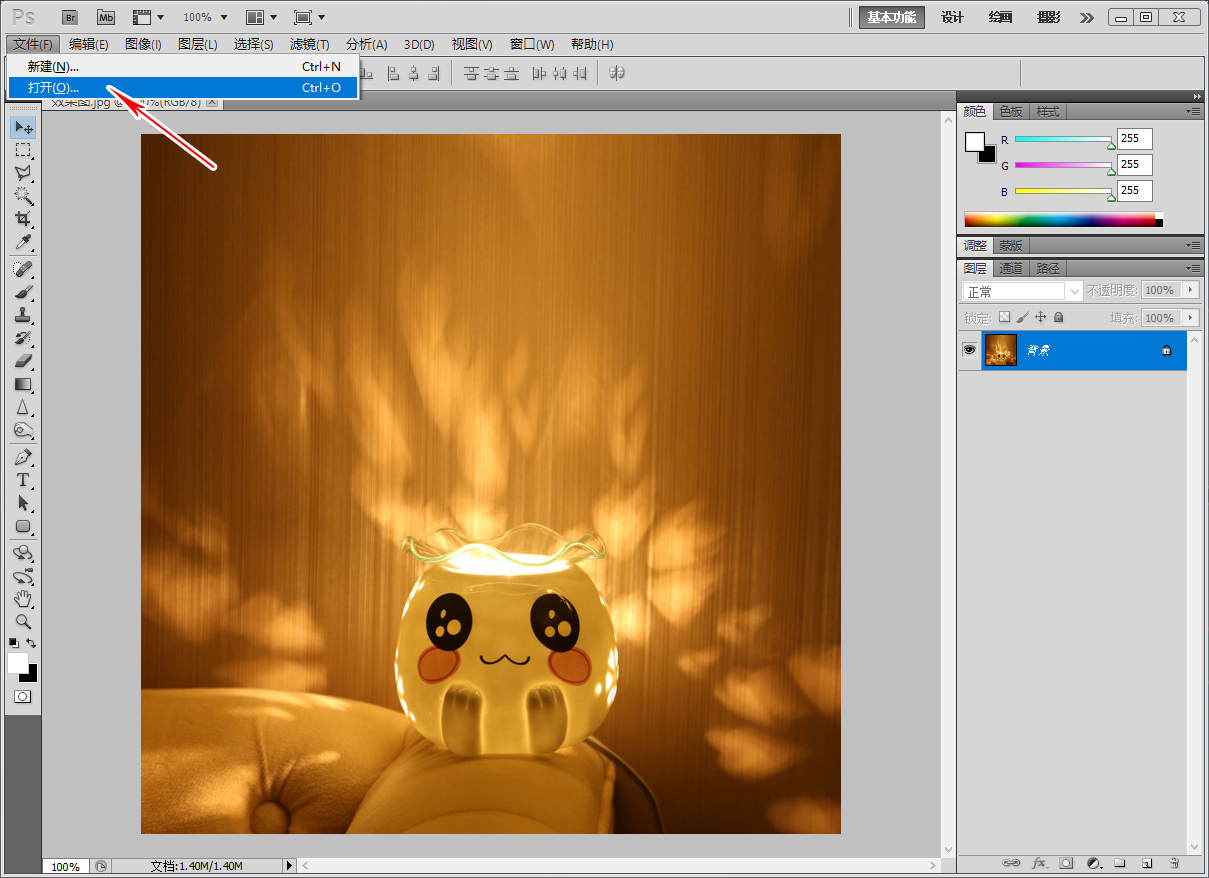Show more workspaces with double chevron

(1088, 17)
